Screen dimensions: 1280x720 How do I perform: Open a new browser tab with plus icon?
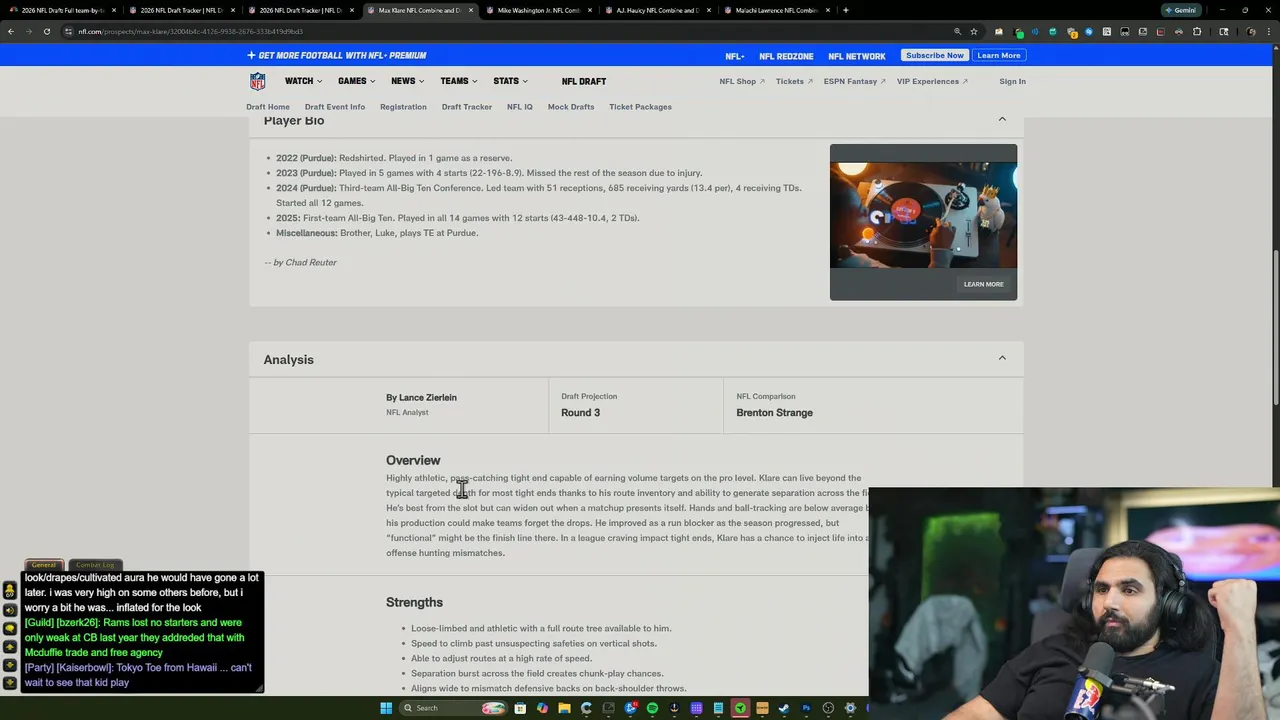point(846,10)
